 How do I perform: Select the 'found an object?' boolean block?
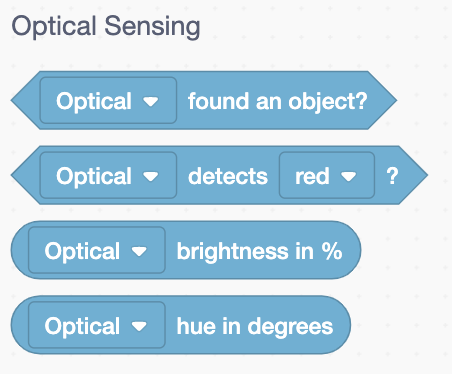204,100
